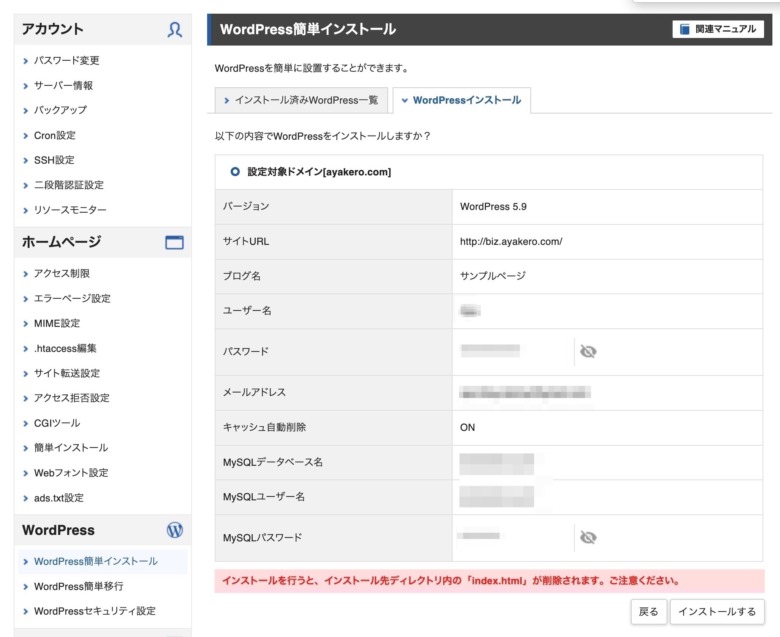Click the site URL http://biz.ayakero.com/
The height and width of the screenshot is (637, 780).
point(511,242)
